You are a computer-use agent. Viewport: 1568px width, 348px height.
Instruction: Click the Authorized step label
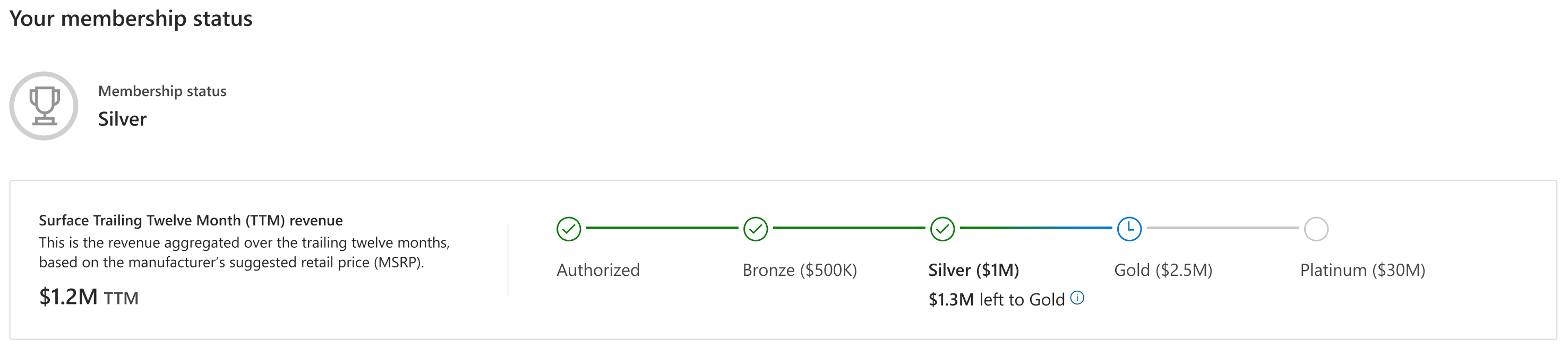point(598,270)
